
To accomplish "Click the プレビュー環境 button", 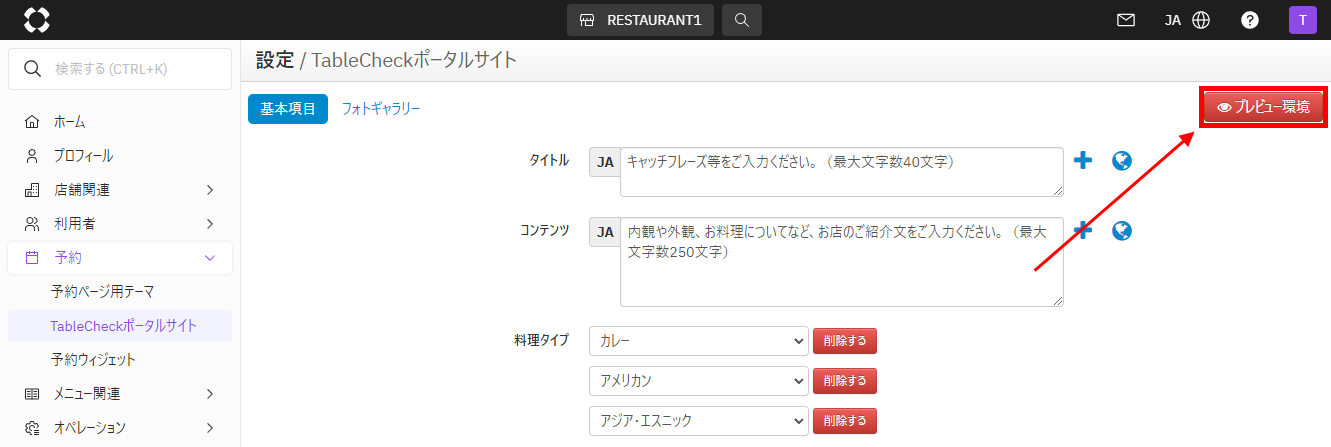I will click(1264, 107).
